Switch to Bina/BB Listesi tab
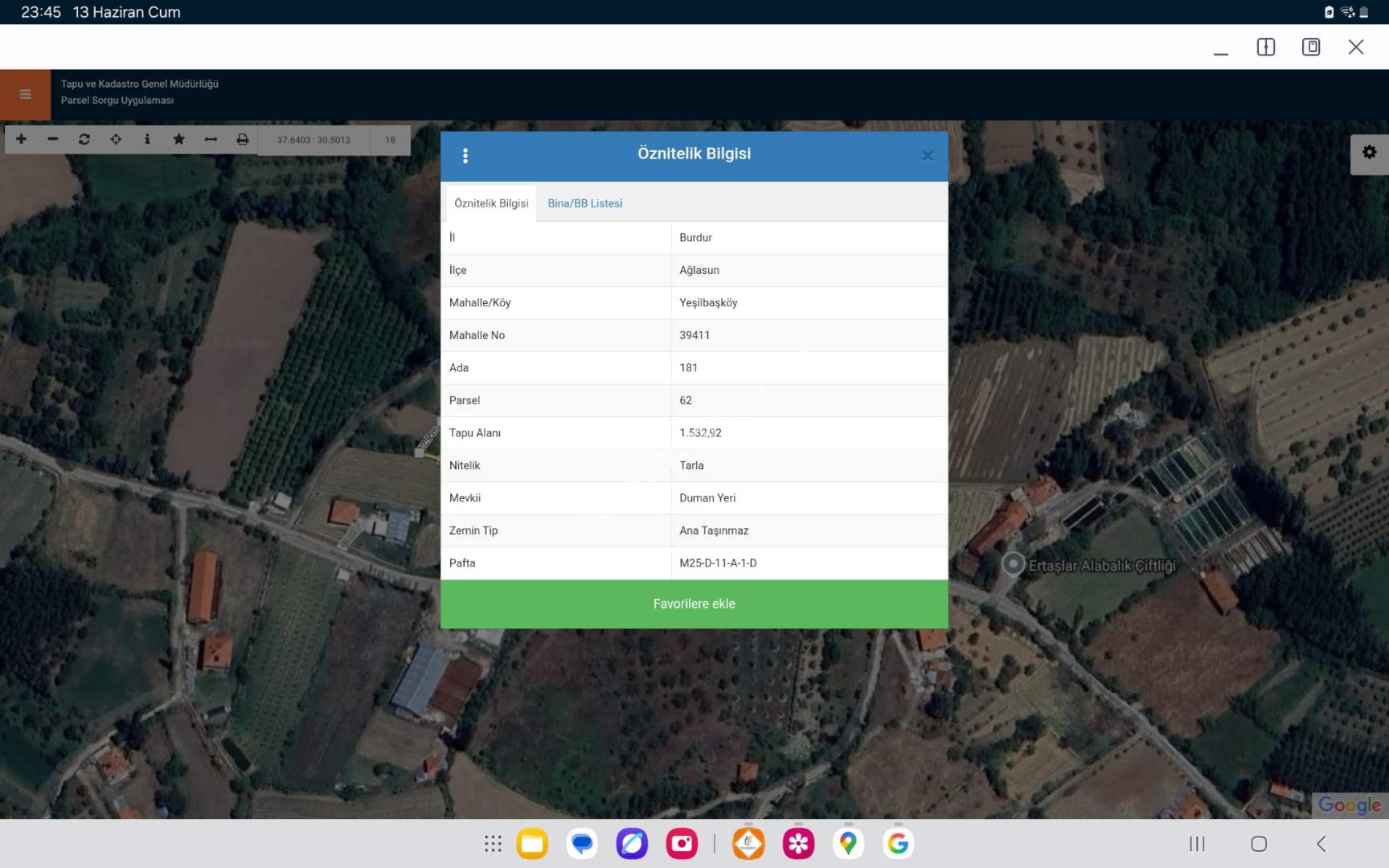Image resolution: width=1389 pixels, height=868 pixels. point(584,203)
